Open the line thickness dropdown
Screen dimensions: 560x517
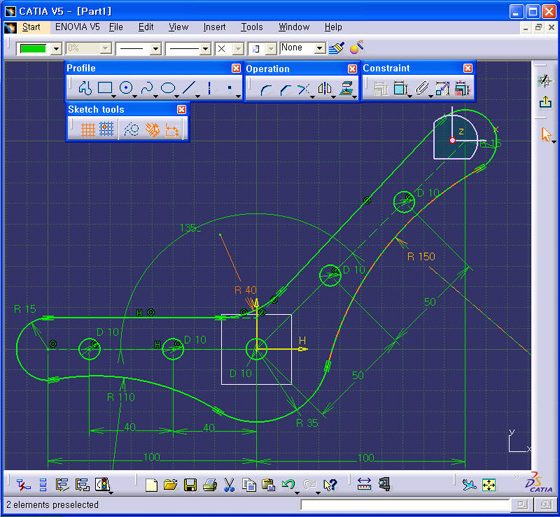pyautogui.click(x=155, y=49)
